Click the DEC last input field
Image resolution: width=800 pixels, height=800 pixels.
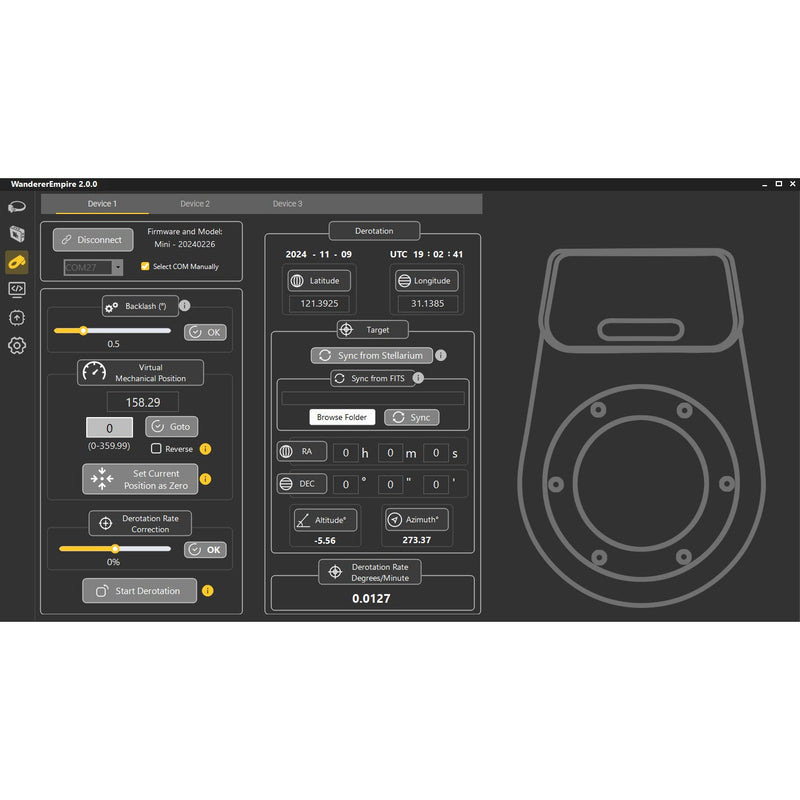[x=436, y=484]
